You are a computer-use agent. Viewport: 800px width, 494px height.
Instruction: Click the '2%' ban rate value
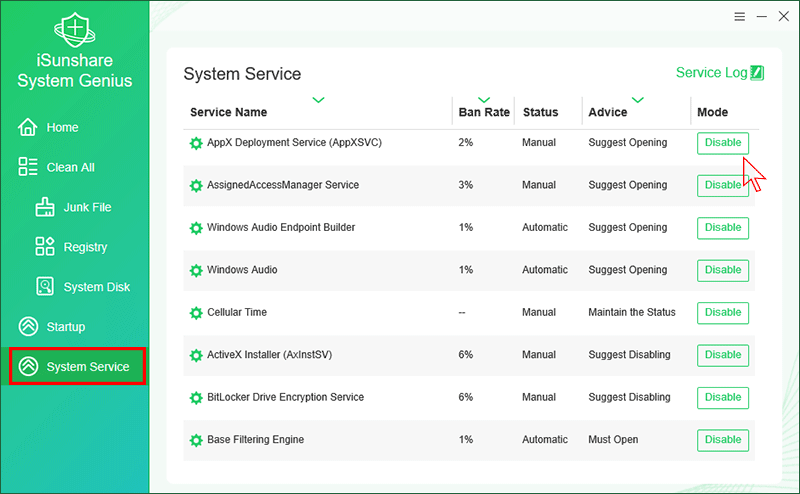pos(465,142)
